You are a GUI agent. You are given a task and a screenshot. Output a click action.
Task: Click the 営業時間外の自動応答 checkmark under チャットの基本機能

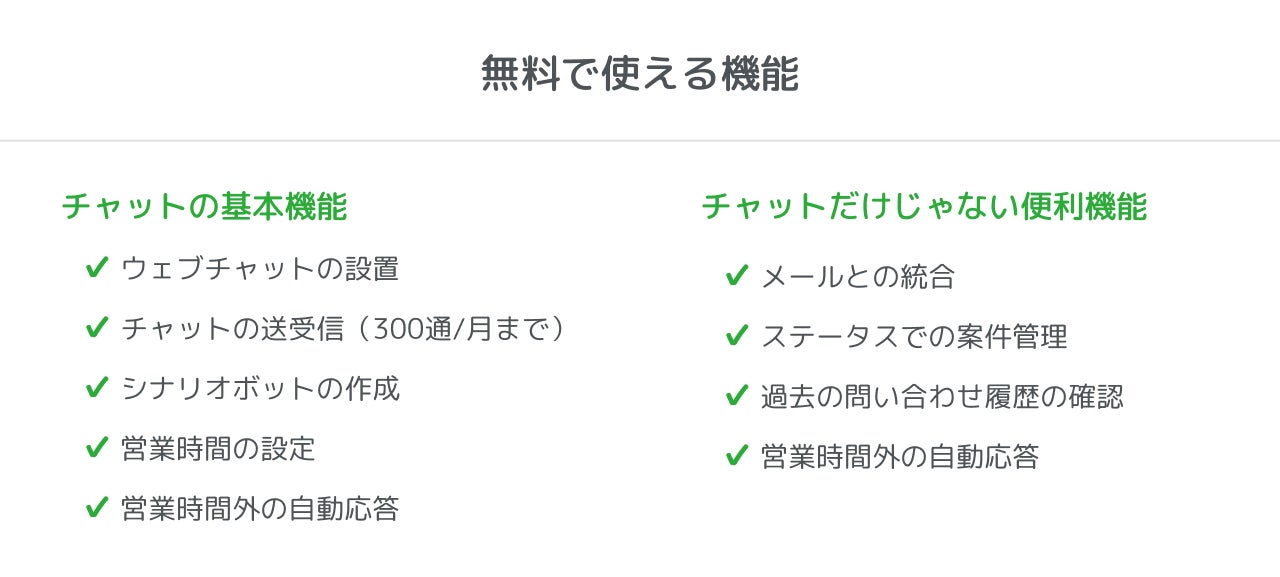(97, 508)
